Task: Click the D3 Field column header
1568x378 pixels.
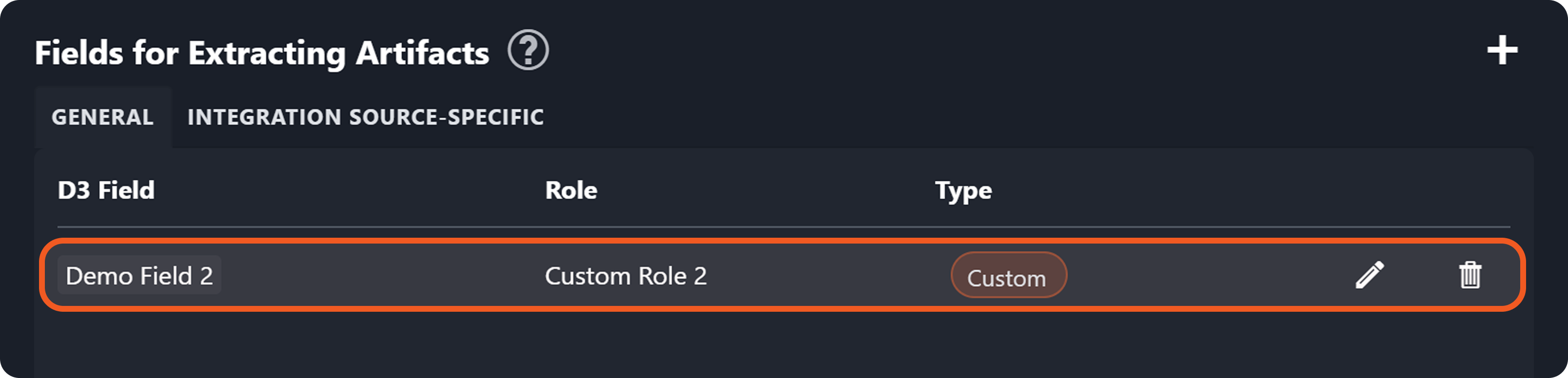Action: [106, 190]
